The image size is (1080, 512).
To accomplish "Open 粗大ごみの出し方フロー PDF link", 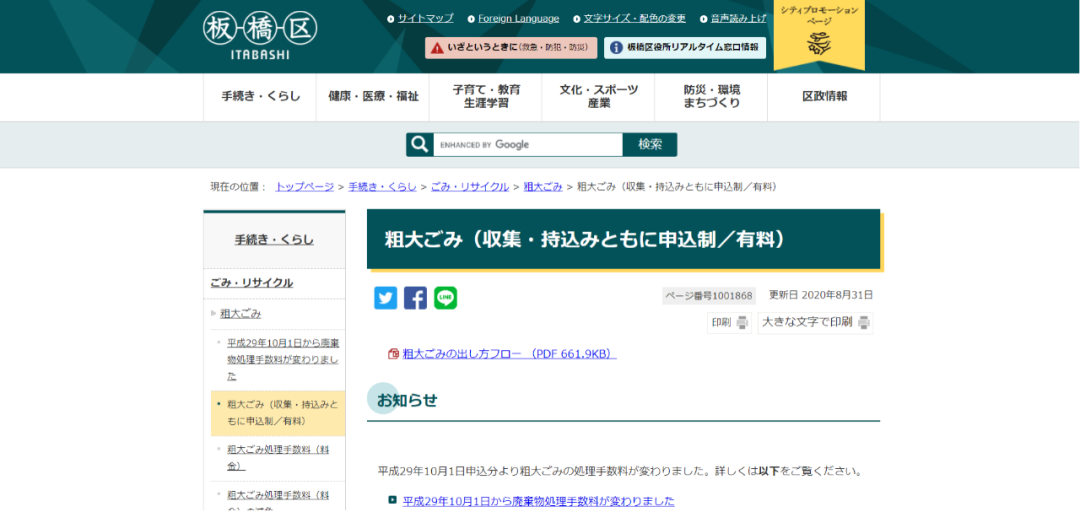I will pos(510,354).
